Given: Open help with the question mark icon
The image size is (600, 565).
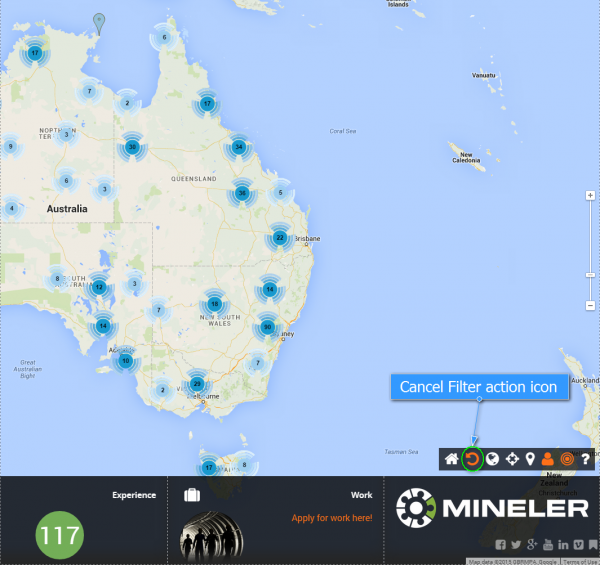Looking at the screenshot, I should coord(584,459).
